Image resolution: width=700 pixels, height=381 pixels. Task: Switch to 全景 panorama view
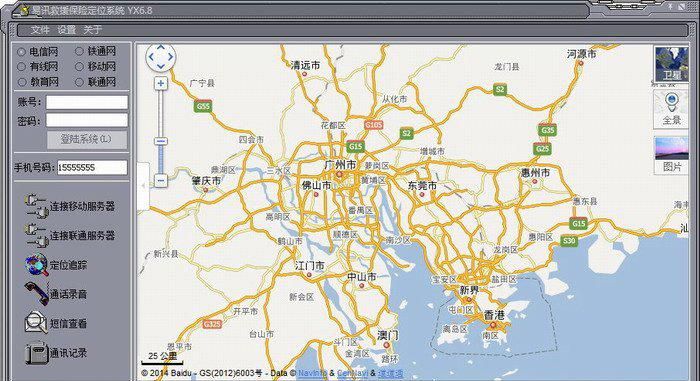(x=671, y=109)
